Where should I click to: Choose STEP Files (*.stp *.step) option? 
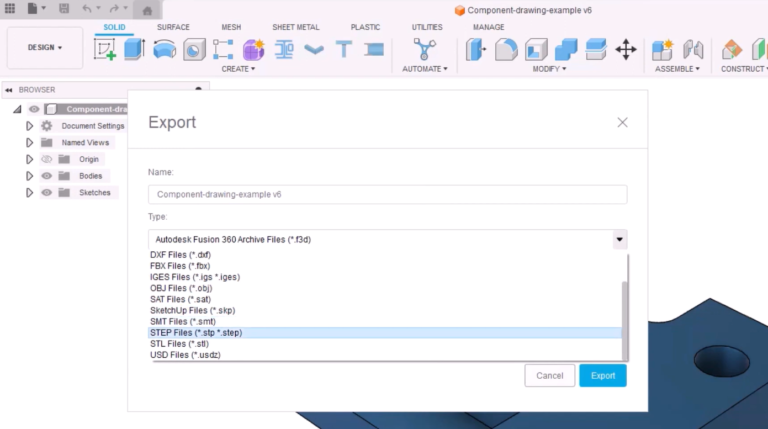[x=196, y=332]
